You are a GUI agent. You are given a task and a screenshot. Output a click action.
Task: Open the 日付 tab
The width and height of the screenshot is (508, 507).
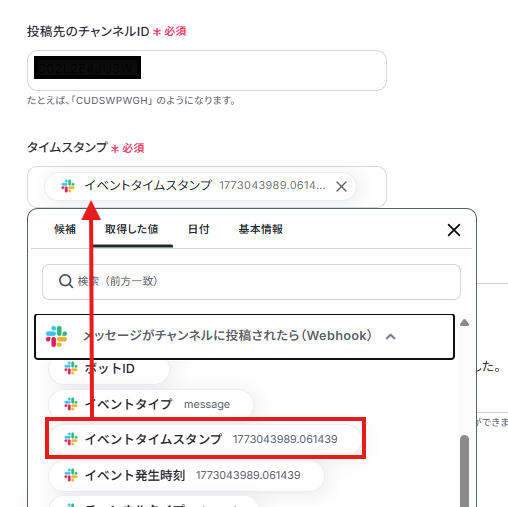[x=198, y=229]
